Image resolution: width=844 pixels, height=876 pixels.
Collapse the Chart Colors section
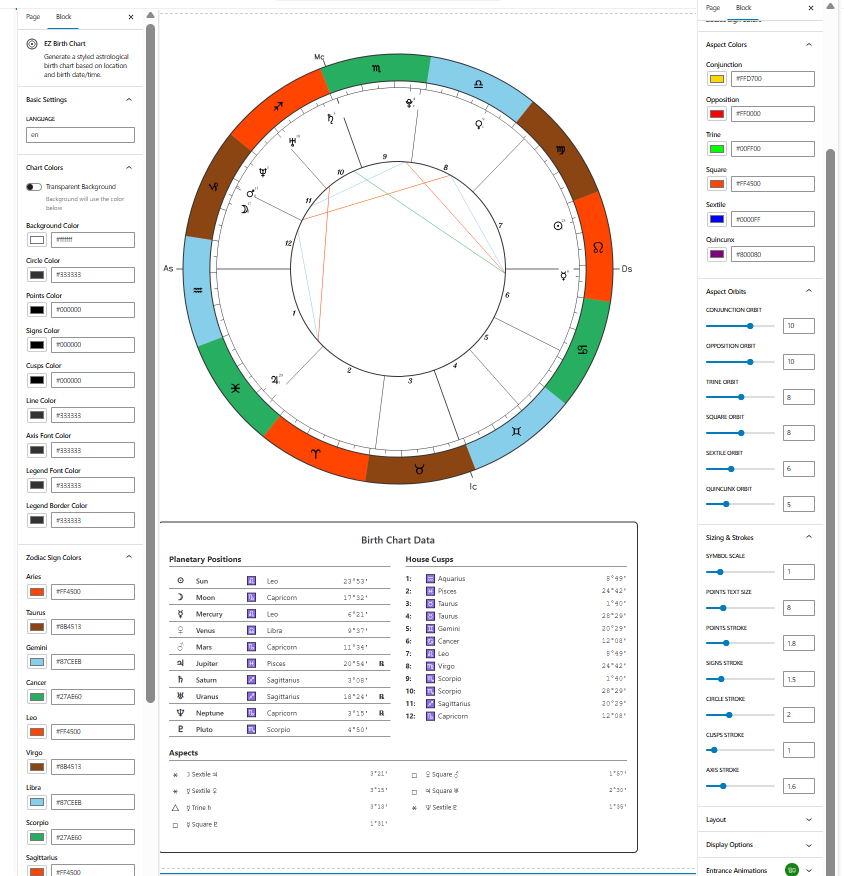(129, 168)
